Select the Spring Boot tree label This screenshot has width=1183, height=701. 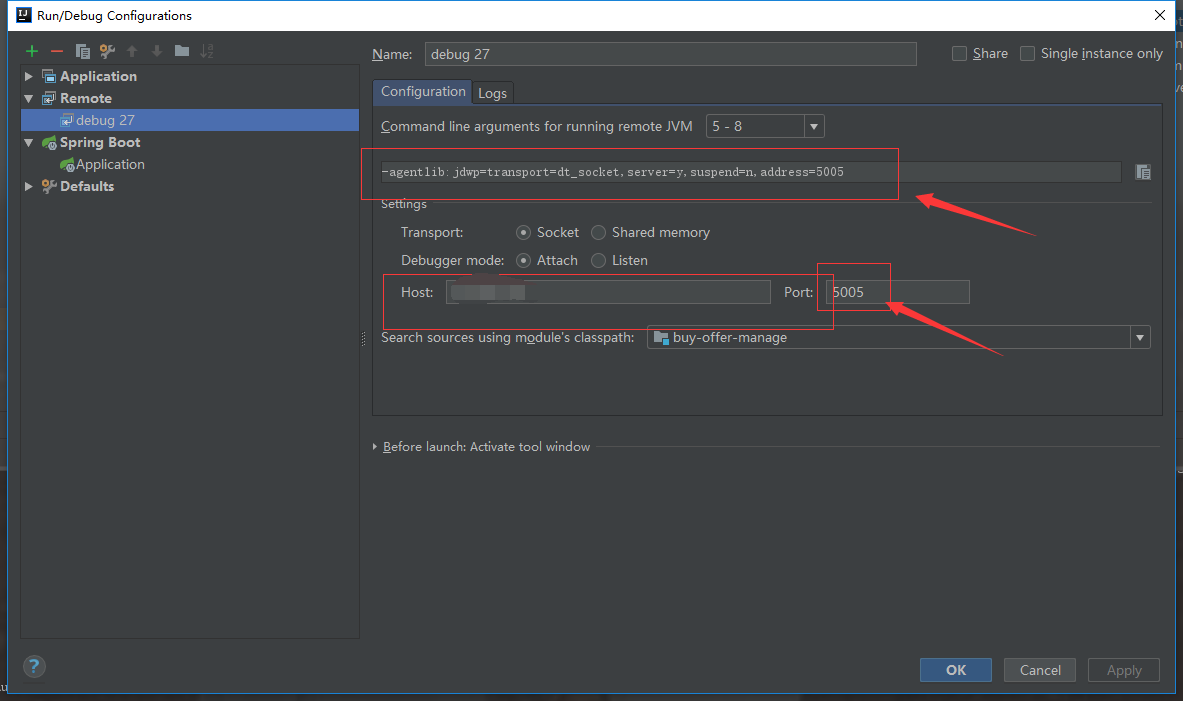click(x=100, y=143)
